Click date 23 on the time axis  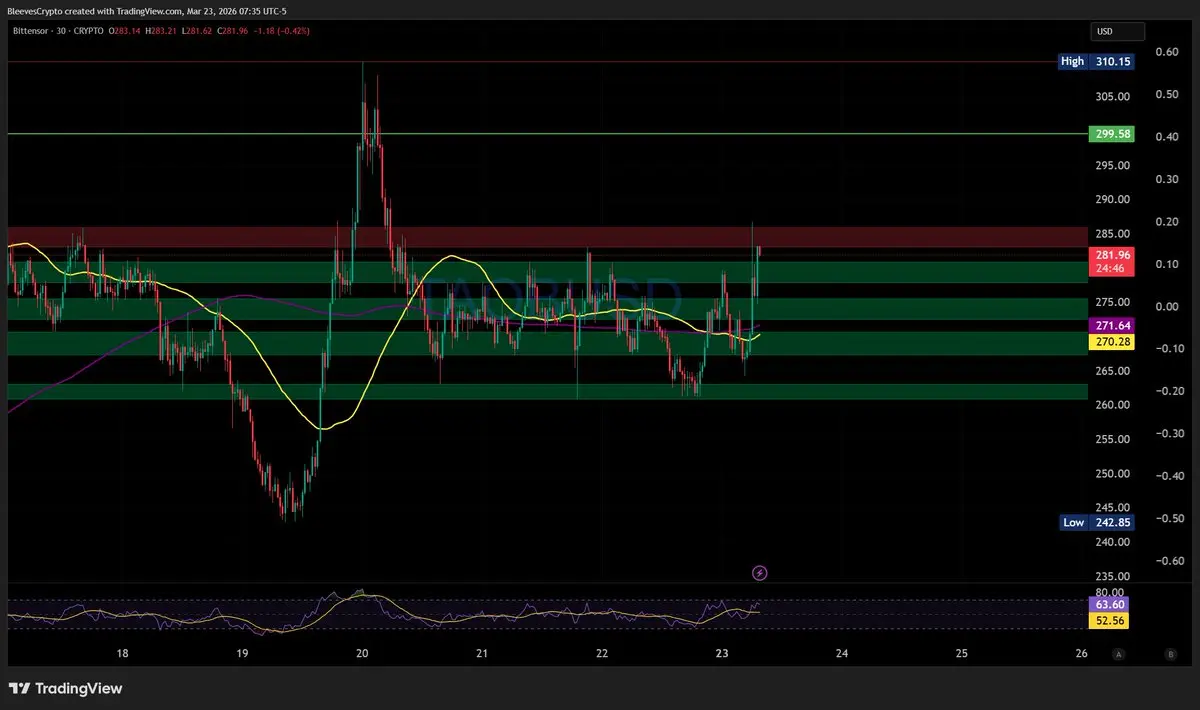click(722, 654)
